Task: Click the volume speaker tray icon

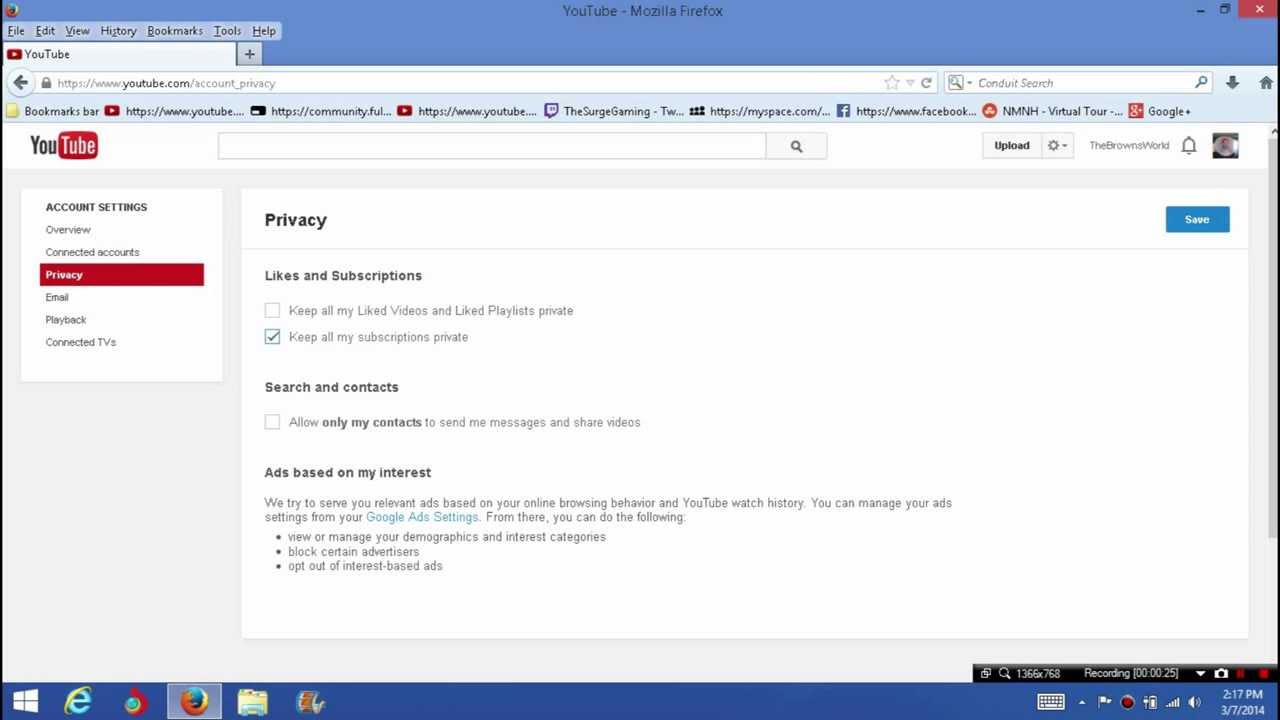Action: [x=1194, y=702]
